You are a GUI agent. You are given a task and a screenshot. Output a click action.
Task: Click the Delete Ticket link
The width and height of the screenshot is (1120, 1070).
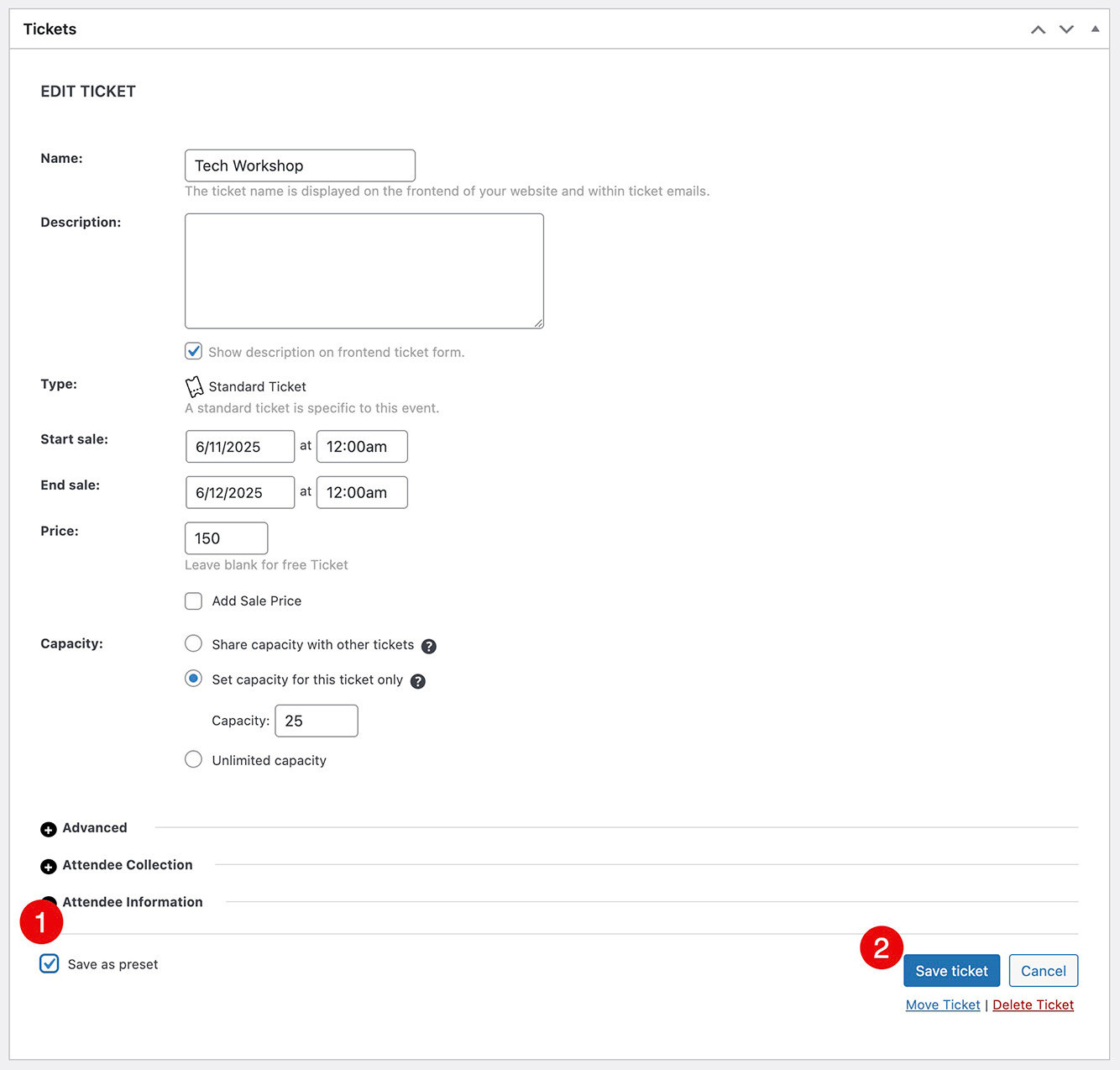tap(1033, 1005)
